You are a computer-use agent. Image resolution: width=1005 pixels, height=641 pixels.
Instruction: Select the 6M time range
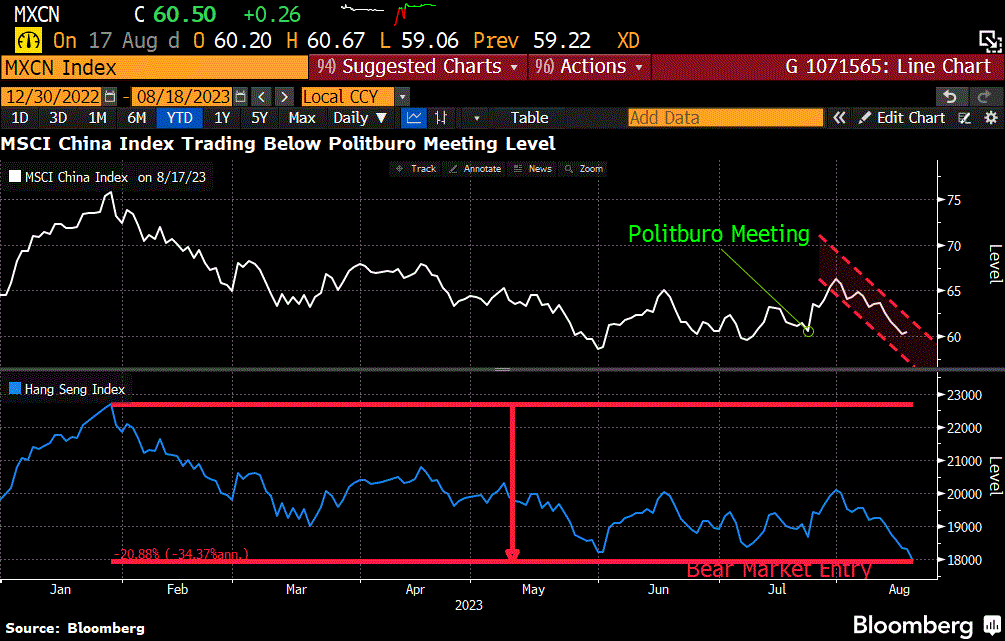coord(137,118)
